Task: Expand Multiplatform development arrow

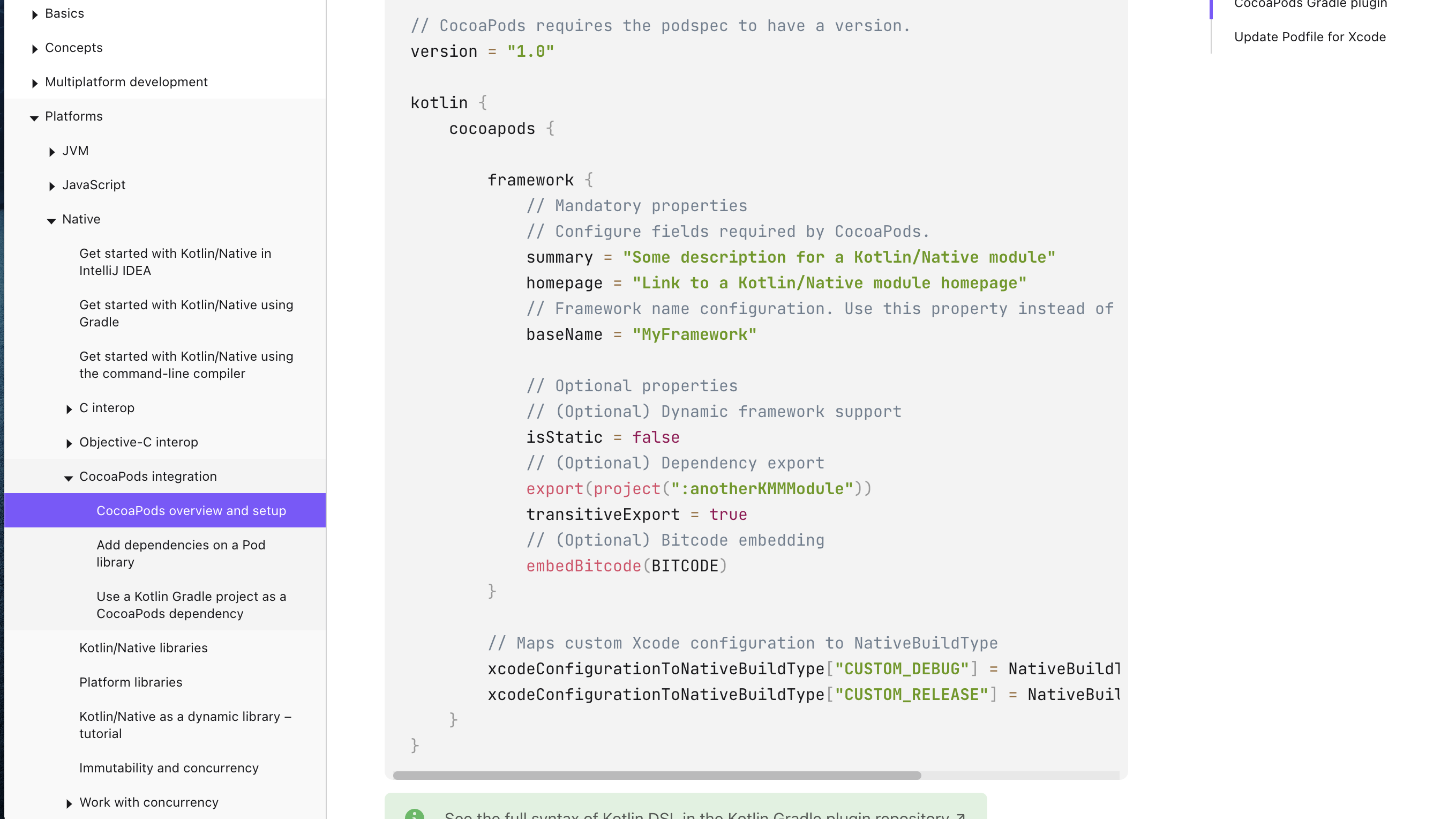Action: click(34, 83)
